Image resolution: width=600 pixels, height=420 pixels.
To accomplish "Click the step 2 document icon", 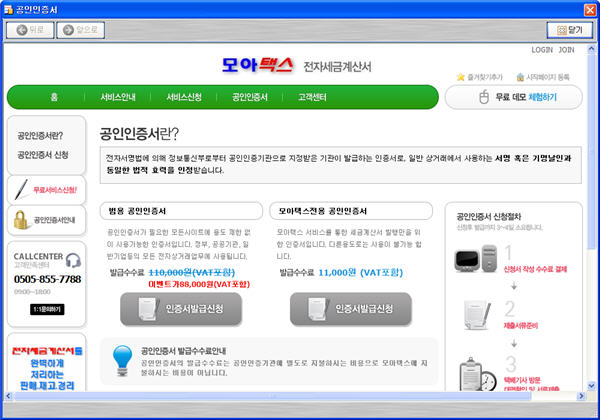I will point(478,315).
